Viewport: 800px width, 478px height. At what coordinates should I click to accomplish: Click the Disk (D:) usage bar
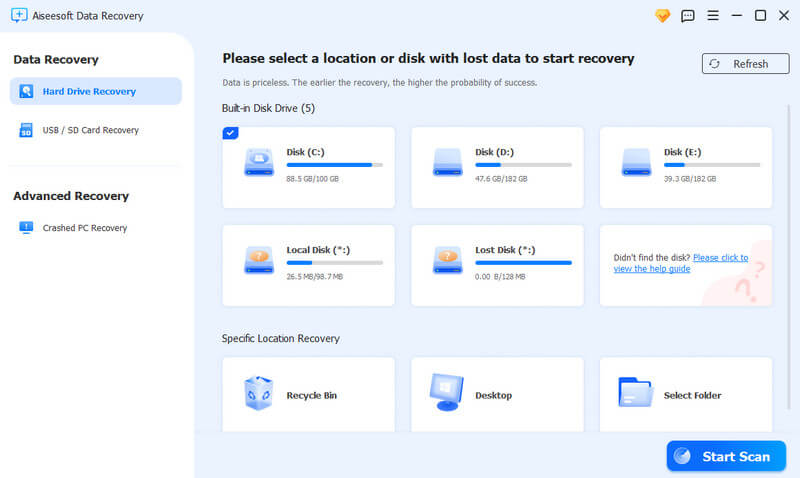click(523, 165)
